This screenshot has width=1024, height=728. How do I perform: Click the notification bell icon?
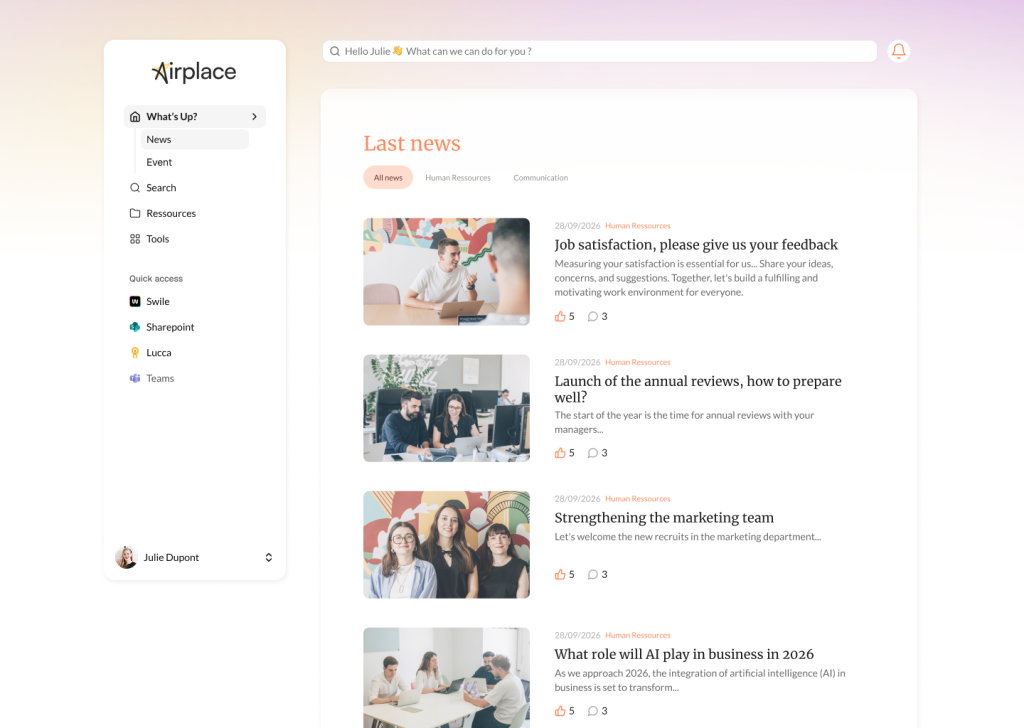(898, 51)
